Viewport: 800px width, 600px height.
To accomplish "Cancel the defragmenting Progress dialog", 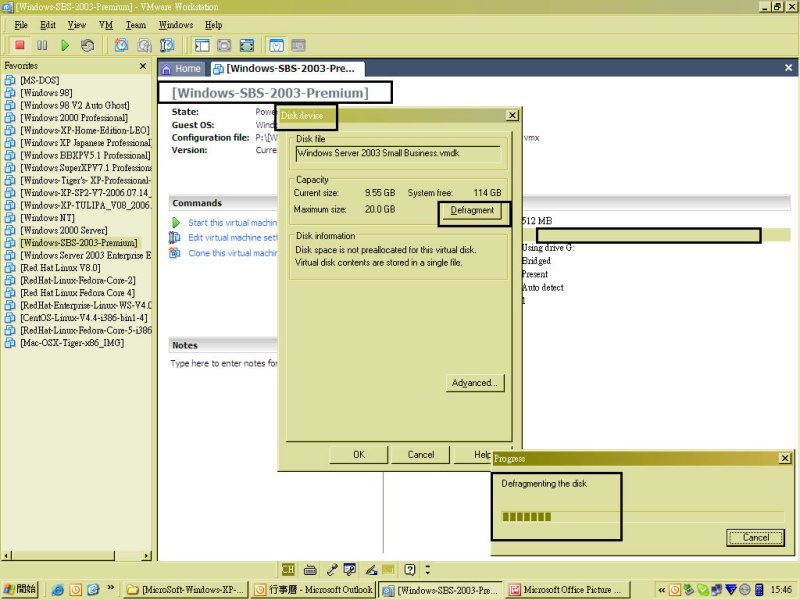I will pyautogui.click(x=756, y=537).
